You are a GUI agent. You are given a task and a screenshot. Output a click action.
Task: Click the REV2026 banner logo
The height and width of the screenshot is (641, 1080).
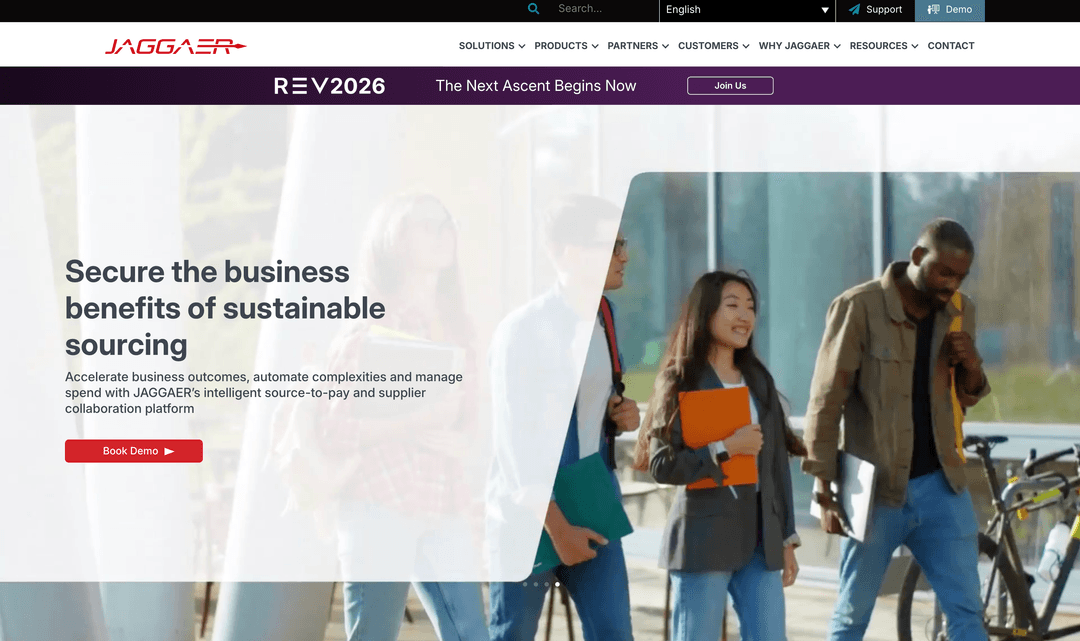329,86
